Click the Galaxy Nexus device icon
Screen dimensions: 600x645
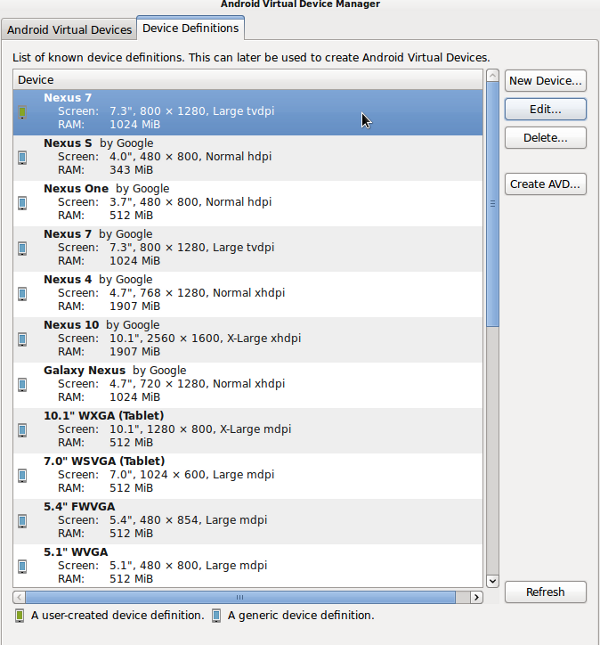pos(23,385)
